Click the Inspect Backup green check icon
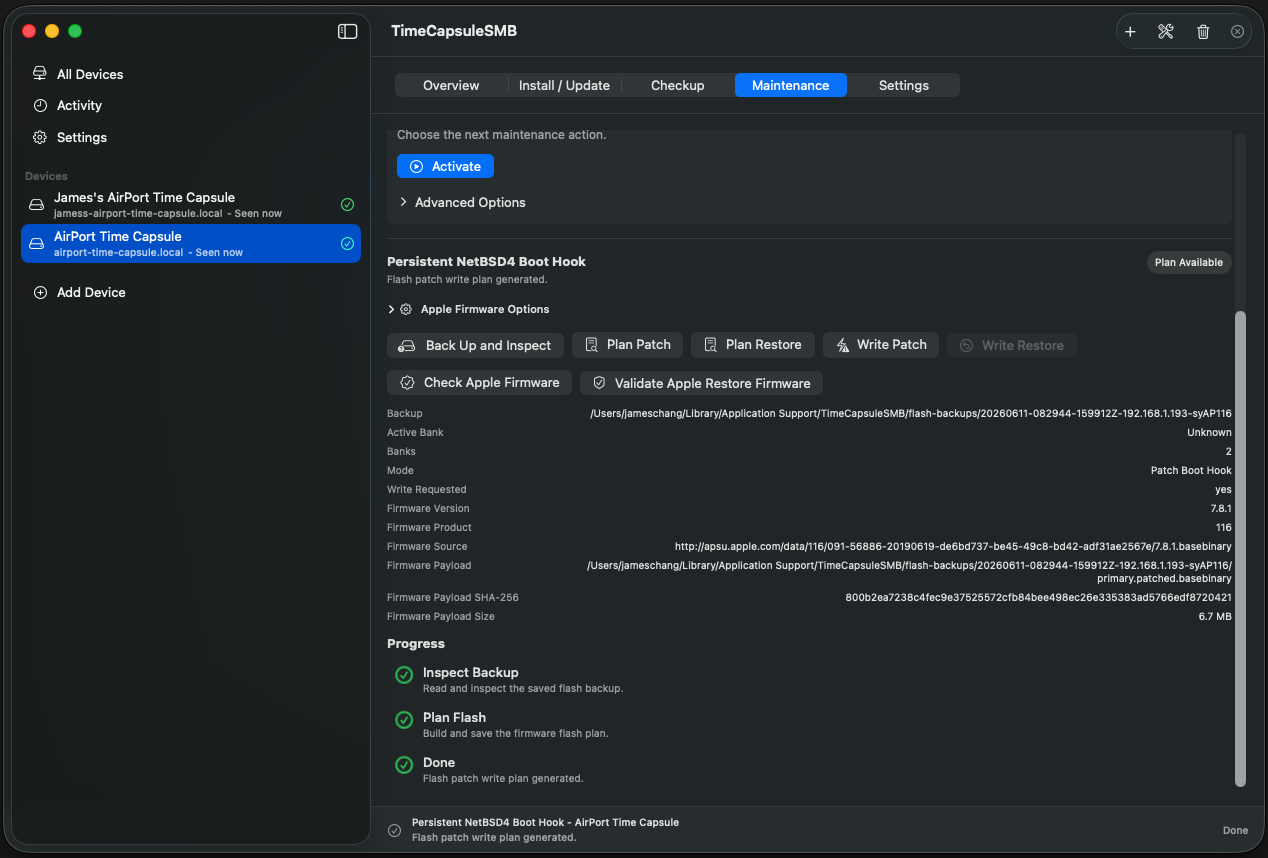This screenshot has height=858, width=1268. [x=404, y=675]
